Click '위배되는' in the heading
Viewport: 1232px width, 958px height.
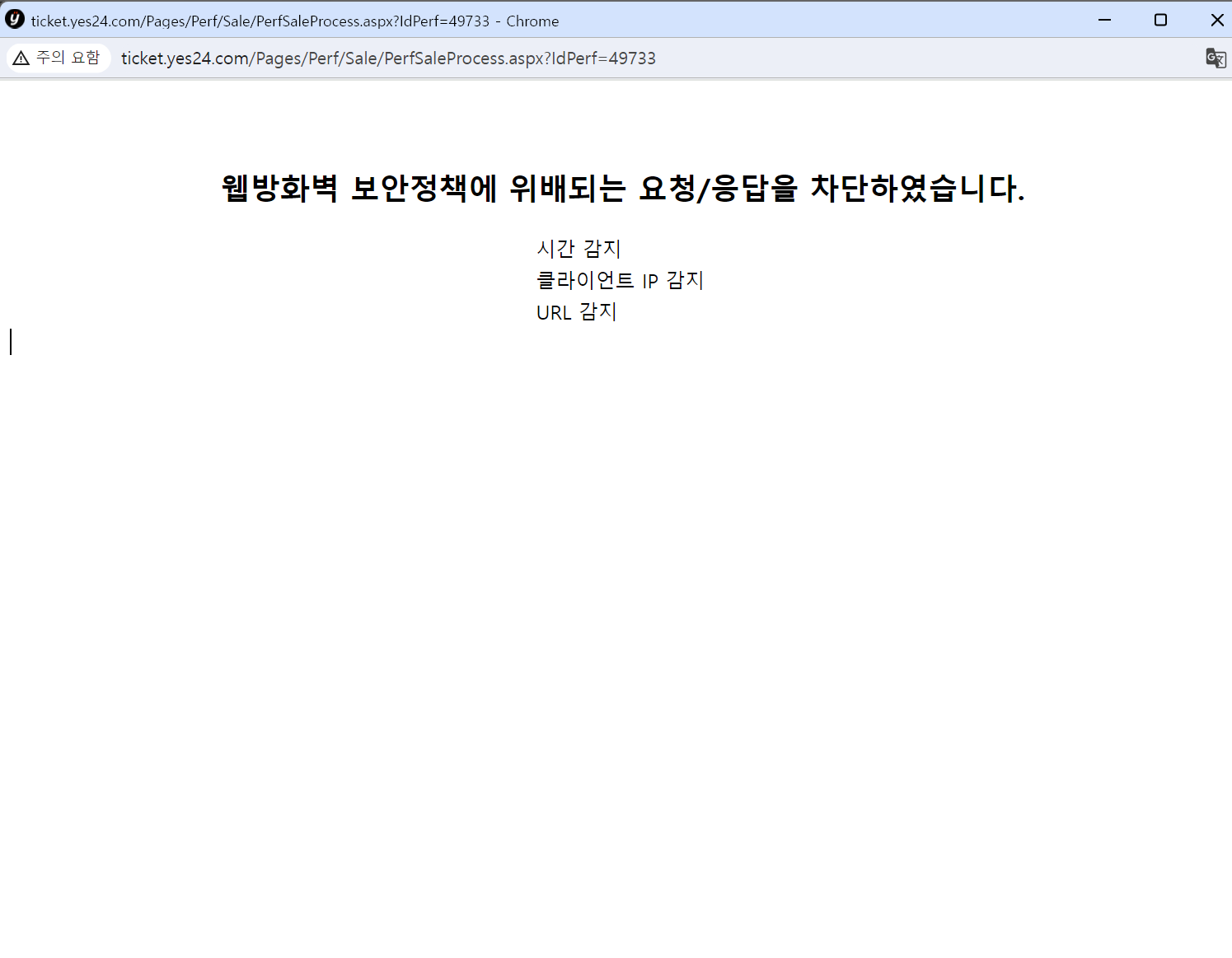[568, 189]
